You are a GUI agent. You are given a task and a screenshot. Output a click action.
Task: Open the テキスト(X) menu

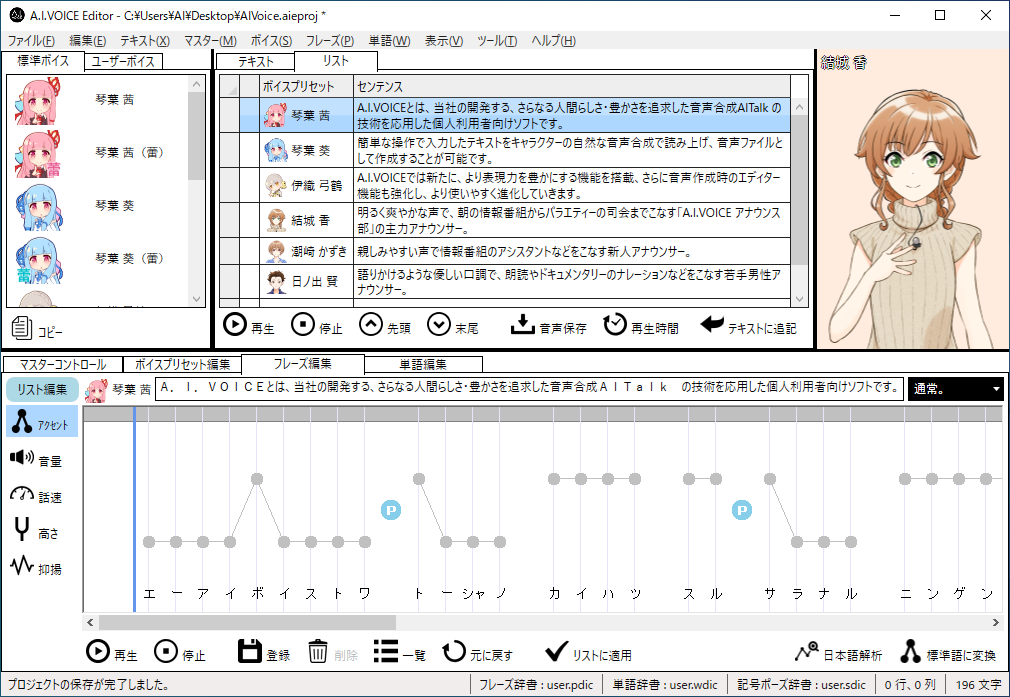(145, 41)
